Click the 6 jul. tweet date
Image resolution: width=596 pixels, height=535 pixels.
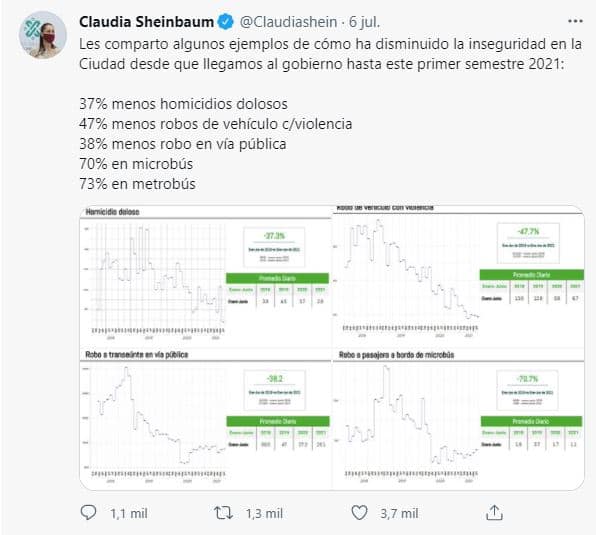pyautogui.click(x=365, y=22)
